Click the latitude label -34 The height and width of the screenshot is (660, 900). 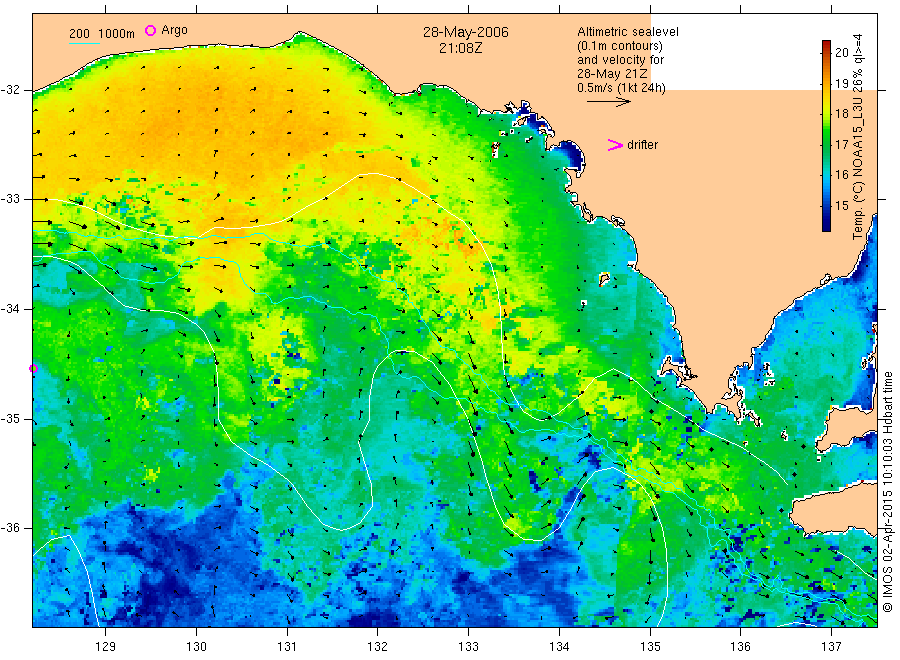(10, 309)
